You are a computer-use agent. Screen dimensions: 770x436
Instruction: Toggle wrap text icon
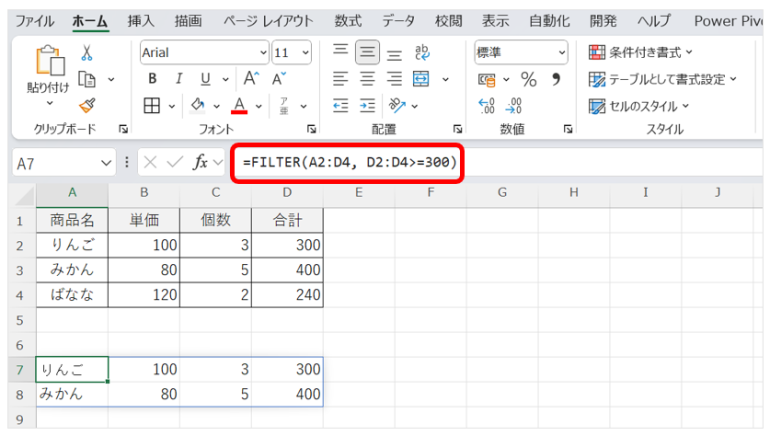[422, 52]
